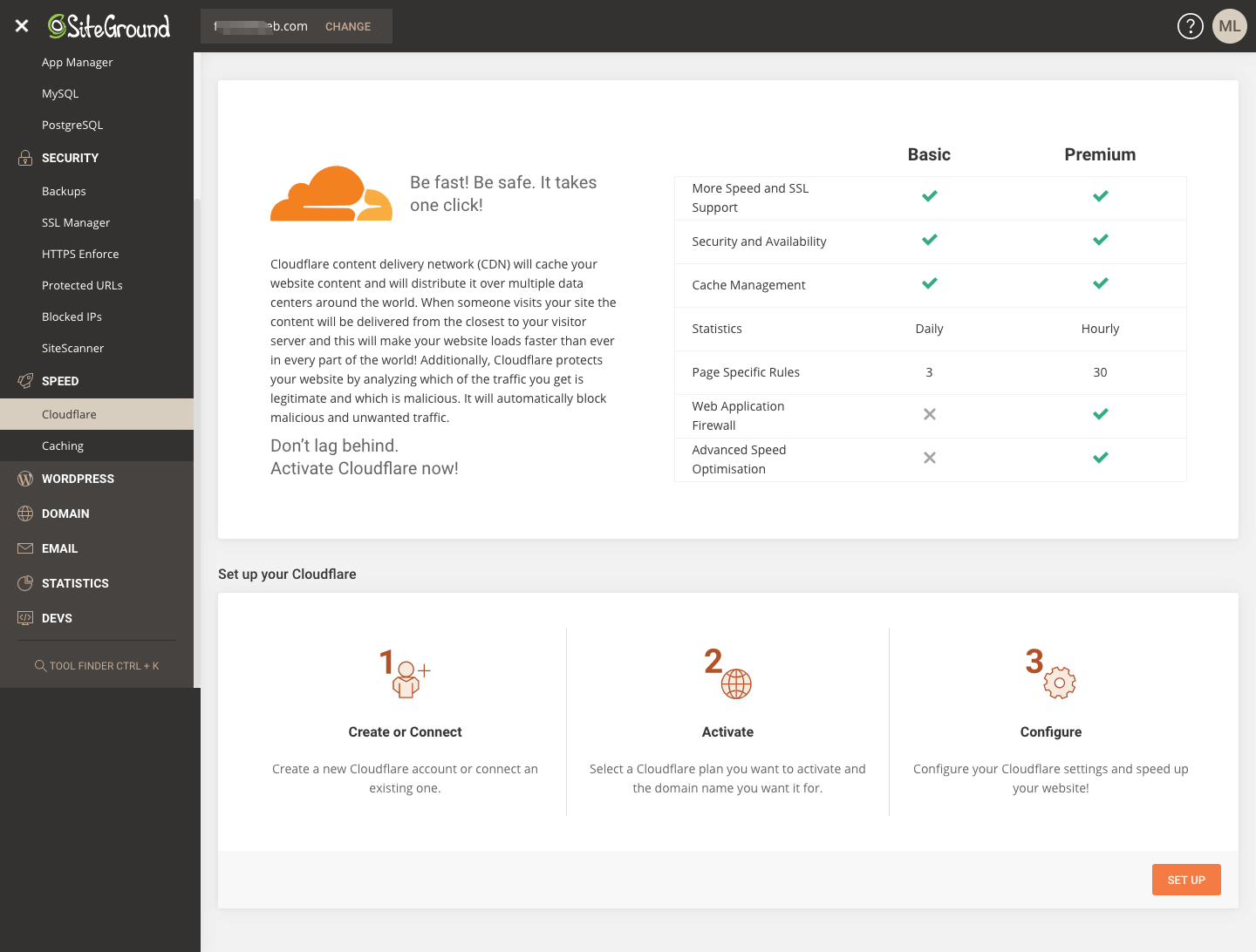The image size is (1256, 952).
Task: Click Basic X mark for Advanced Speed Optimisation
Action: [930, 458]
